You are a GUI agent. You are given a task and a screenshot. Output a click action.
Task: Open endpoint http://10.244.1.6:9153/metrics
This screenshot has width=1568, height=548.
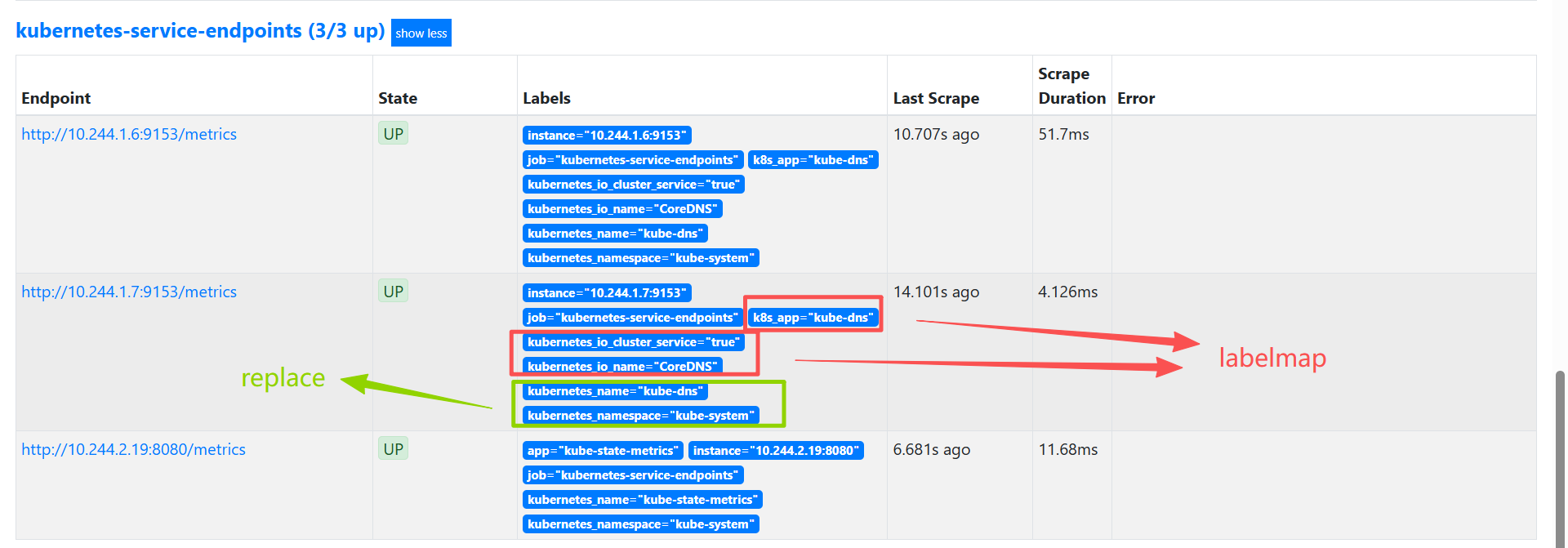pos(129,134)
